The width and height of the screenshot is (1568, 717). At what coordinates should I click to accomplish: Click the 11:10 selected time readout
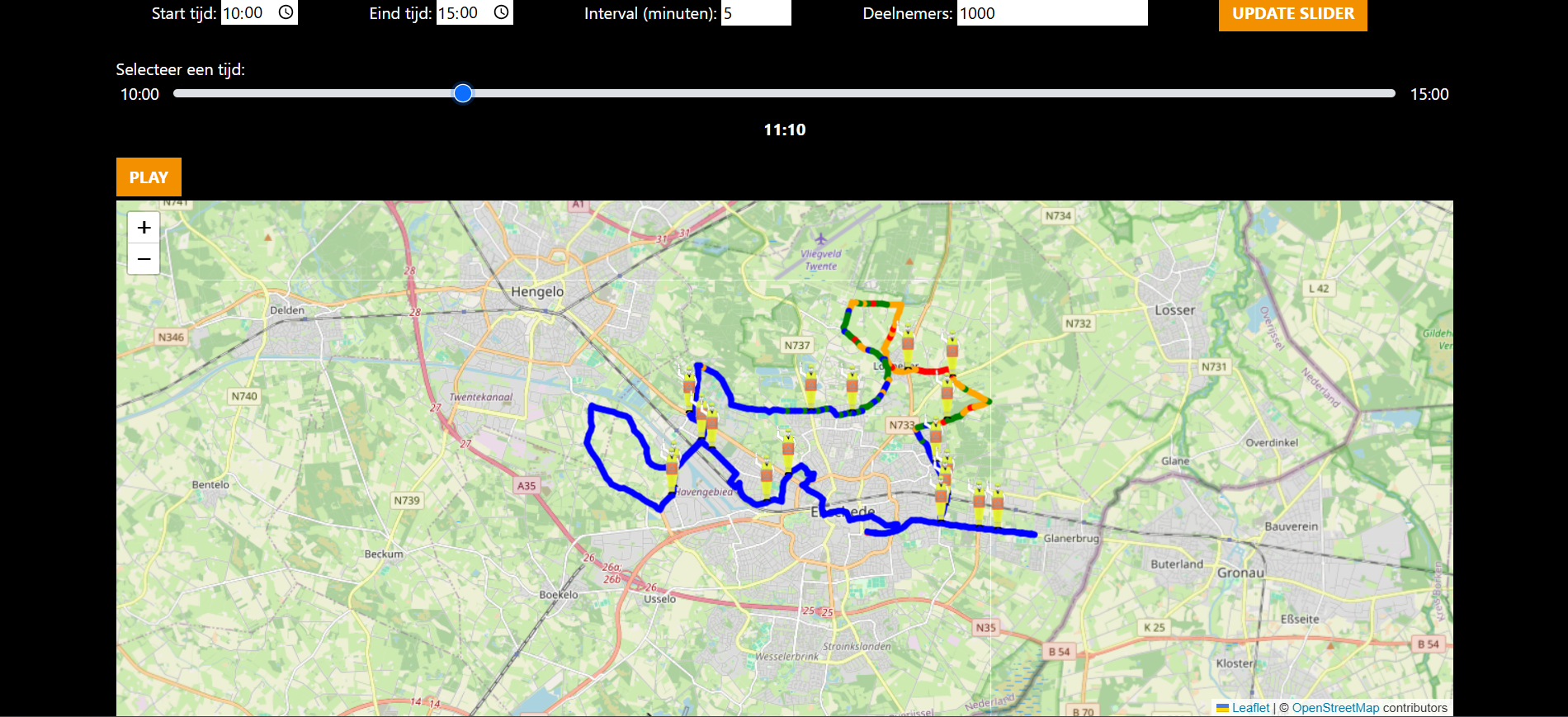(x=784, y=130)
